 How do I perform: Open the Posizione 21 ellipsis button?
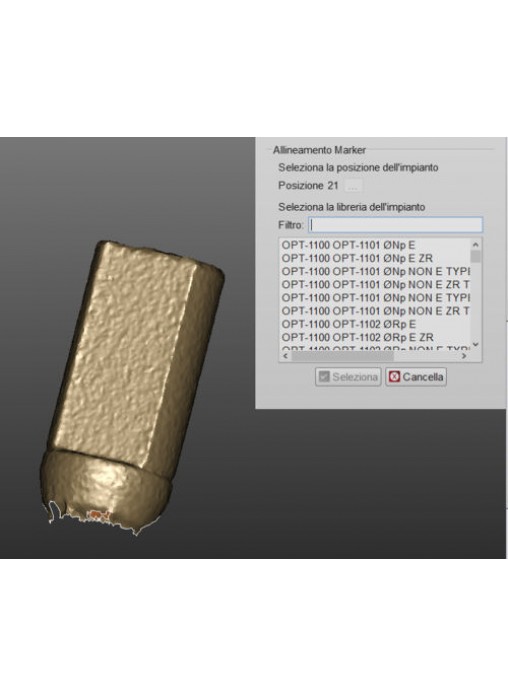click(353, 186)
